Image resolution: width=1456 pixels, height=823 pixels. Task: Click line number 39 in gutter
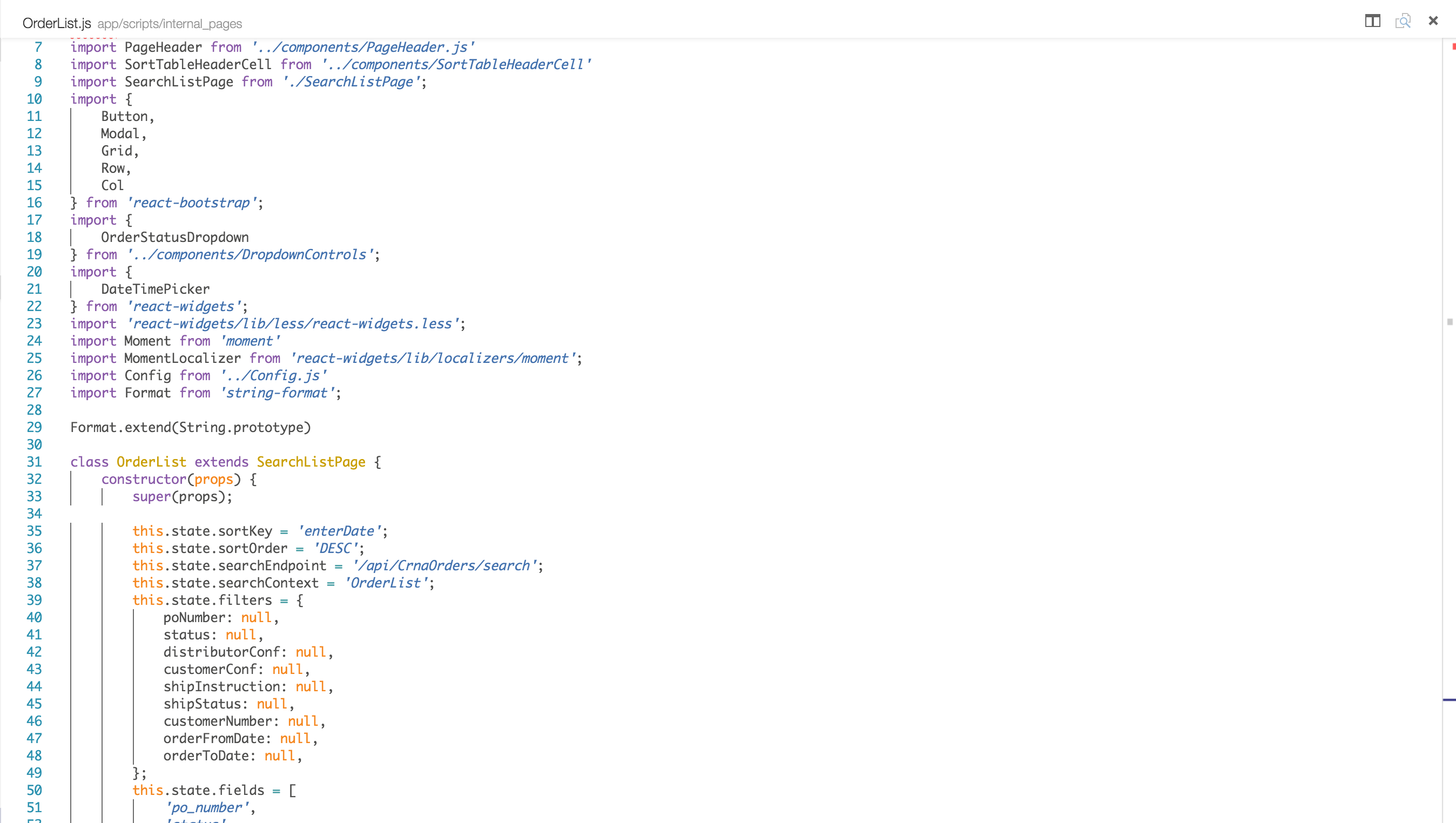[x=35, y=600]
